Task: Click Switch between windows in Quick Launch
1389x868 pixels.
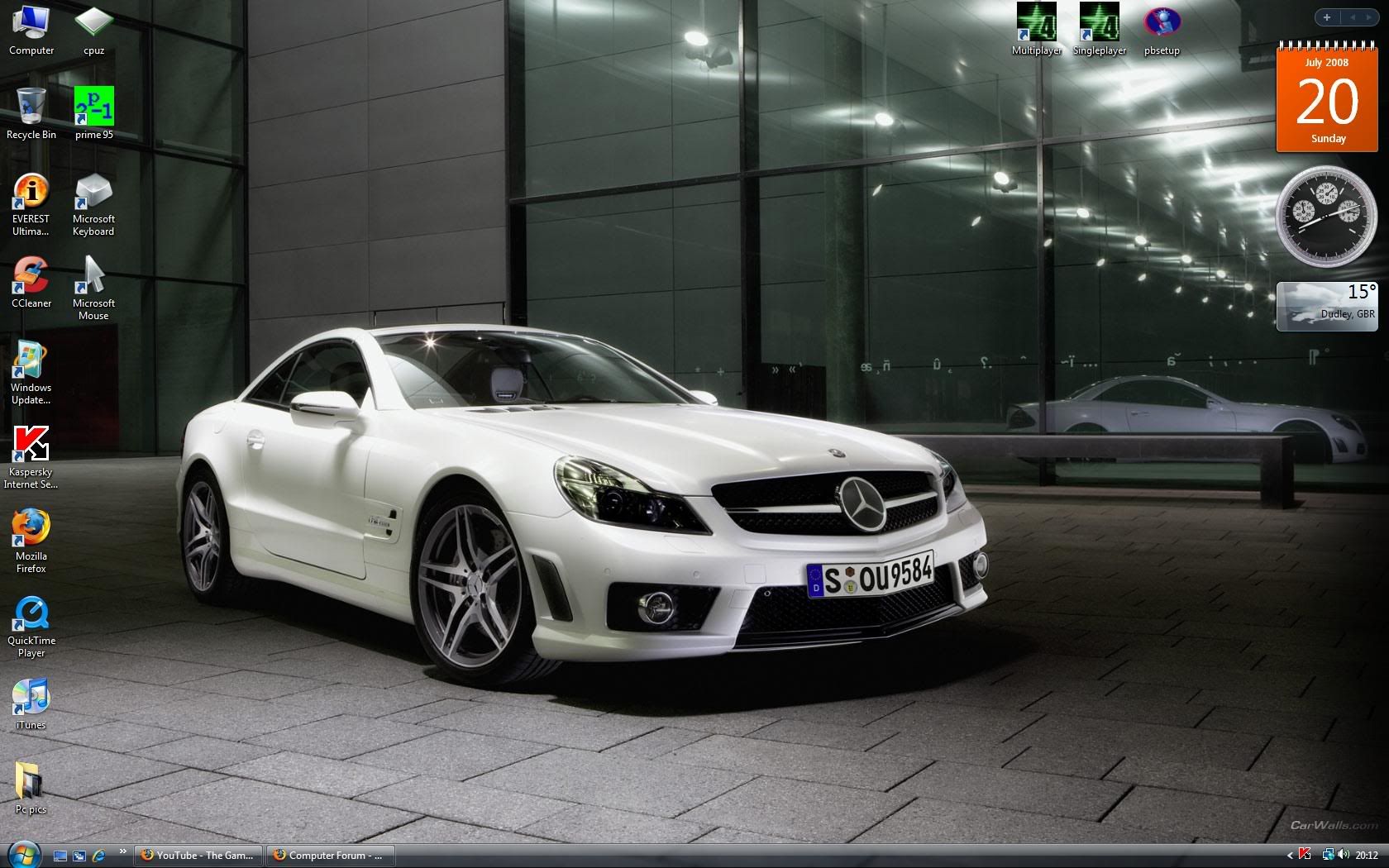Action: click(79, 856)
